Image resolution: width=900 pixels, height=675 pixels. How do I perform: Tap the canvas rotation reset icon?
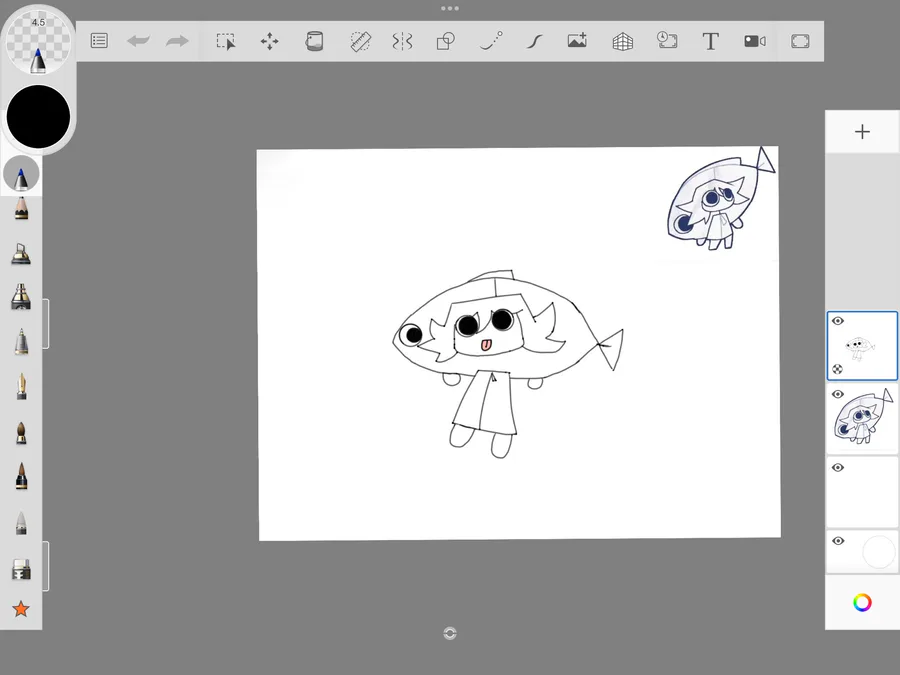(450, 633)
